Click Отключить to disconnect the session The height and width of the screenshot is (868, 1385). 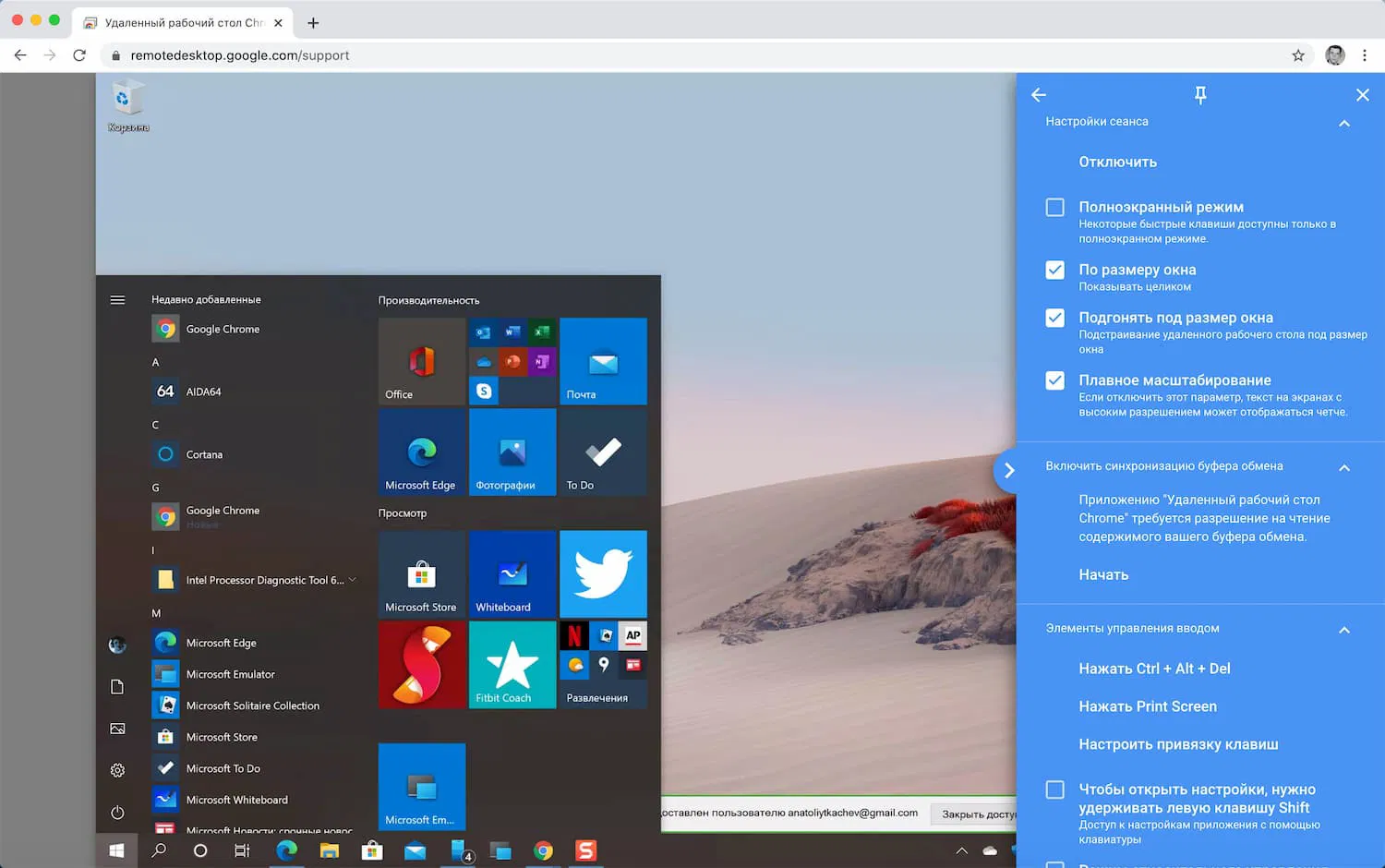pyautogui.click(x=1117, y=162)
